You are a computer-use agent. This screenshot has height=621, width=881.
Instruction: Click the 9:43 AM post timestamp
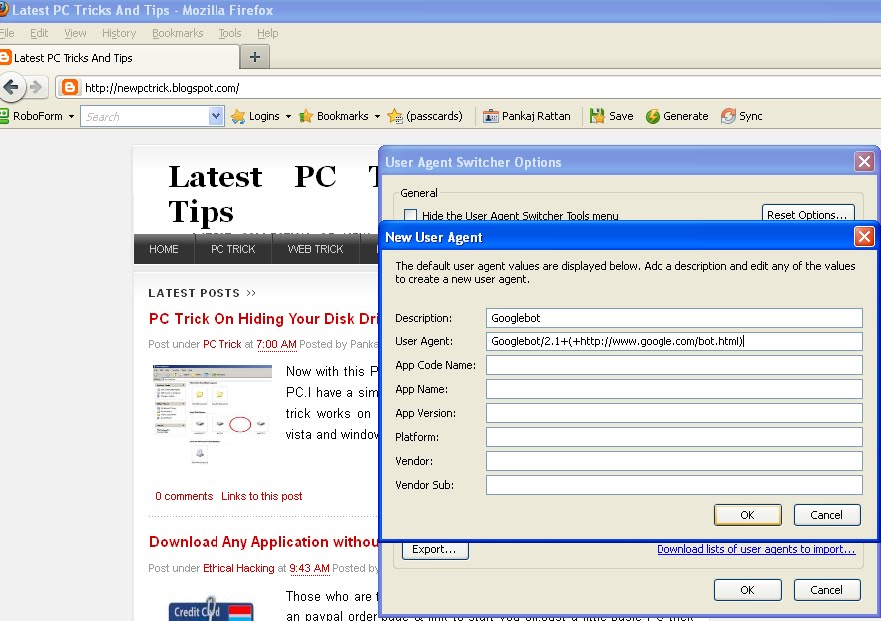point(309,568)
